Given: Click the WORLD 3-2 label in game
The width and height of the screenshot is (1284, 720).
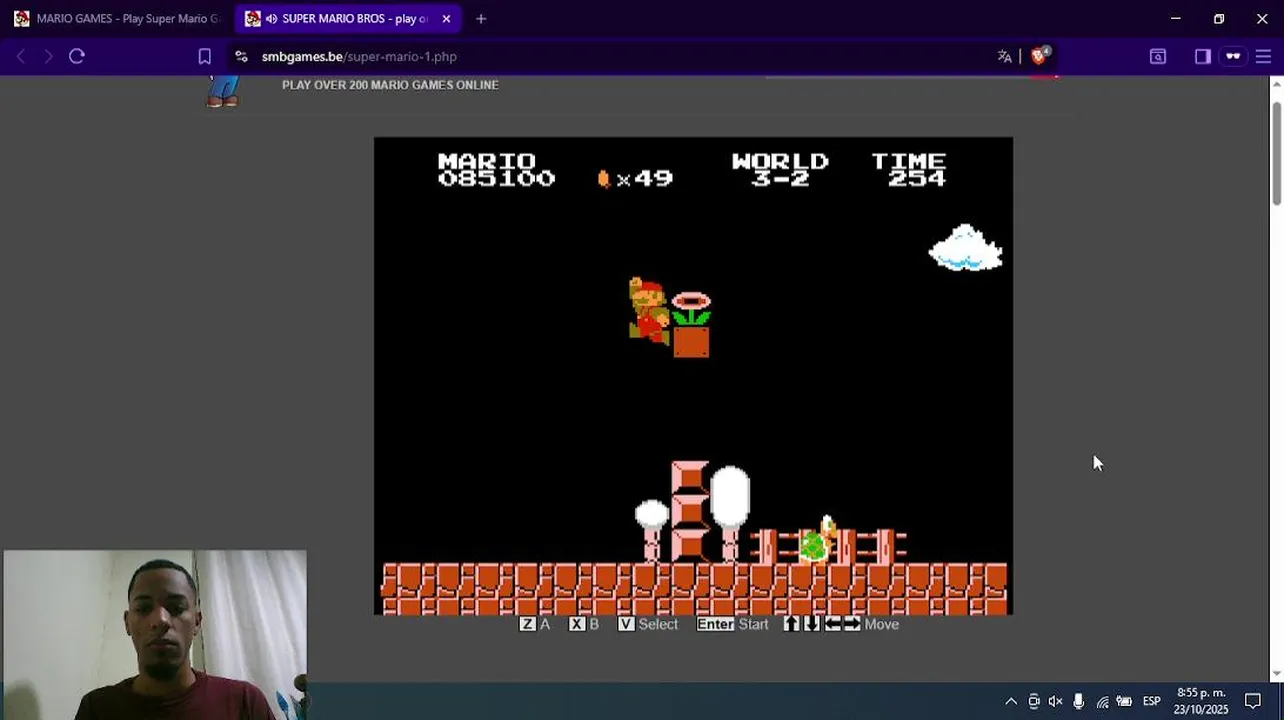Looking at the screenshot, I should 780,170.
